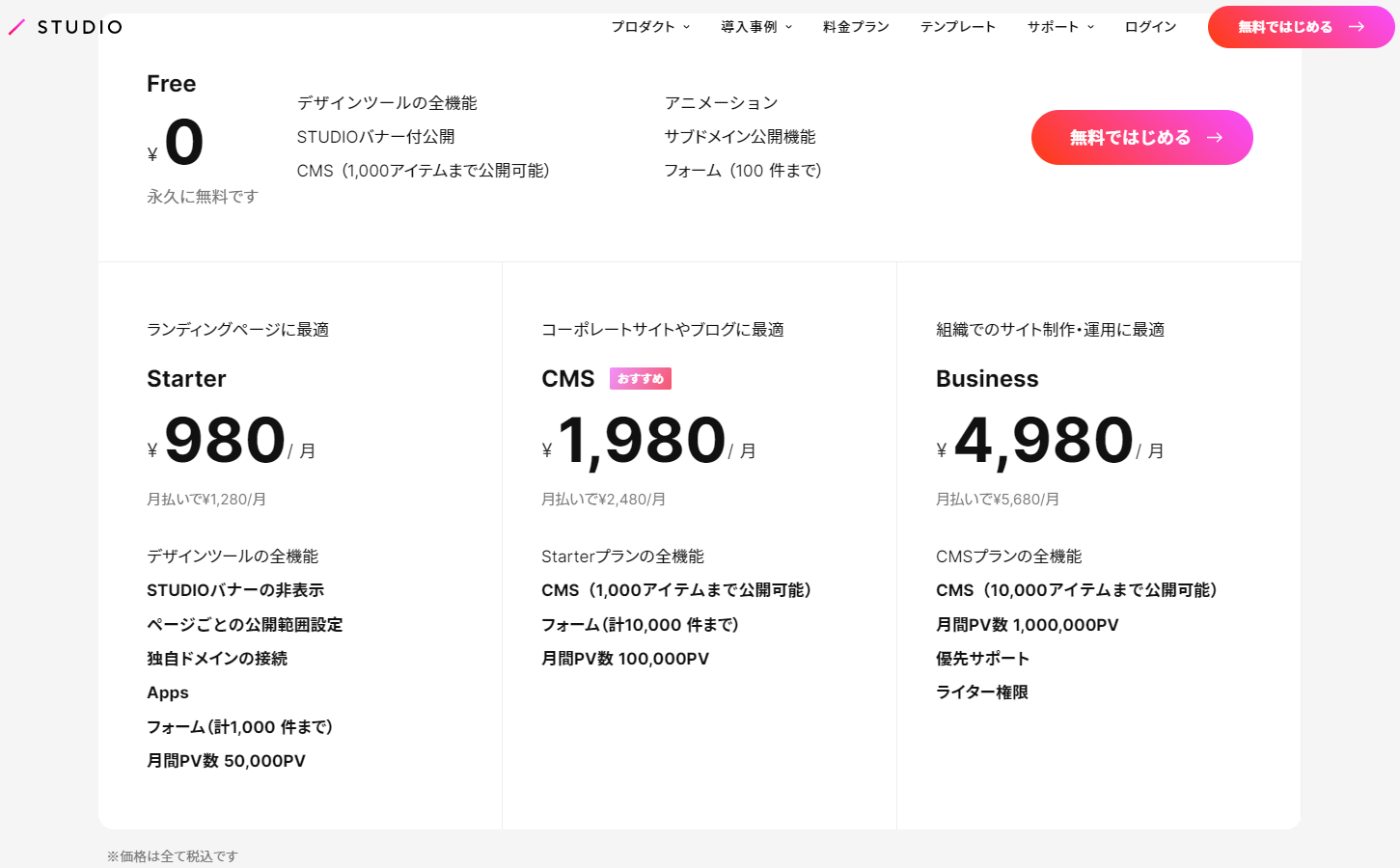
Task: Click the コーポレートサイトやブログに最適 tagline
Action: click(x=663, y=330)
